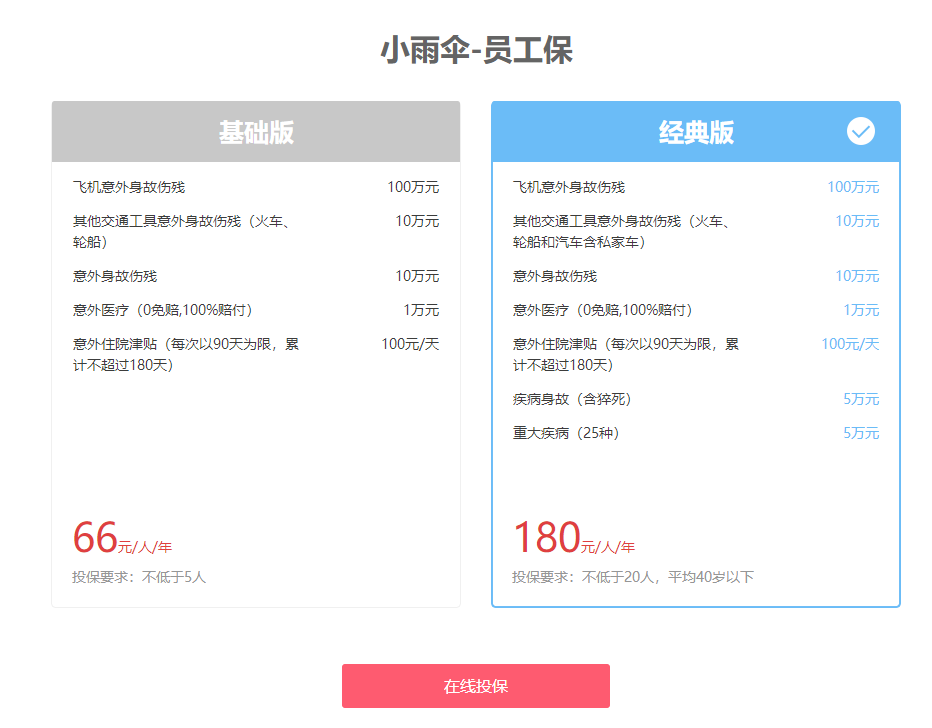Click the 180元/人/年 price

(x=574, y=538)
